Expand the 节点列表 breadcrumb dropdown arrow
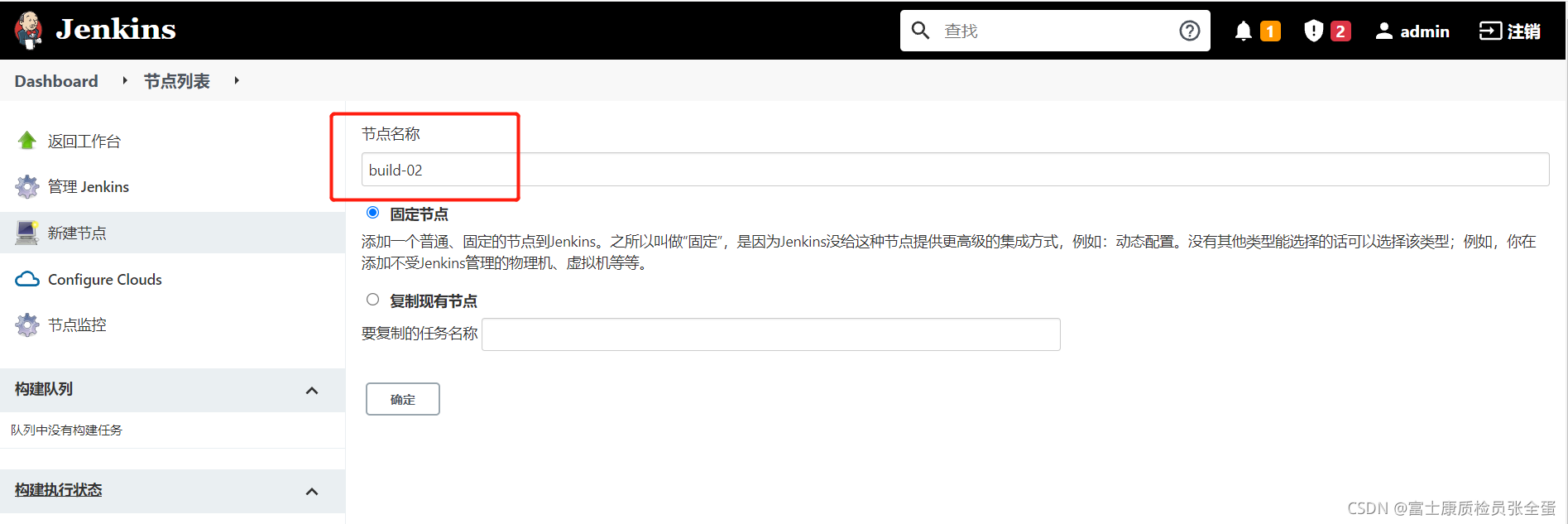The image size is (1568, 524). point(237,81)
